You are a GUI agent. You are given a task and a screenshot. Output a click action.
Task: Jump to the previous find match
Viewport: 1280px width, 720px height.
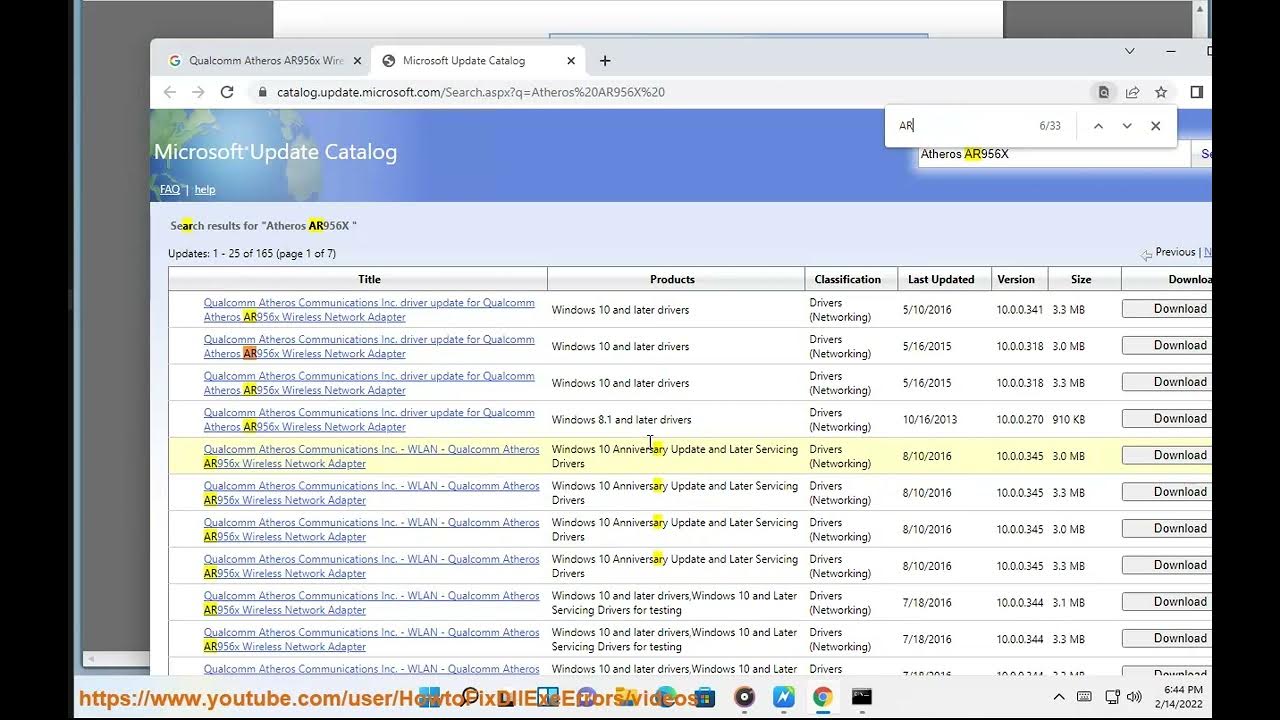point(1098,126)
